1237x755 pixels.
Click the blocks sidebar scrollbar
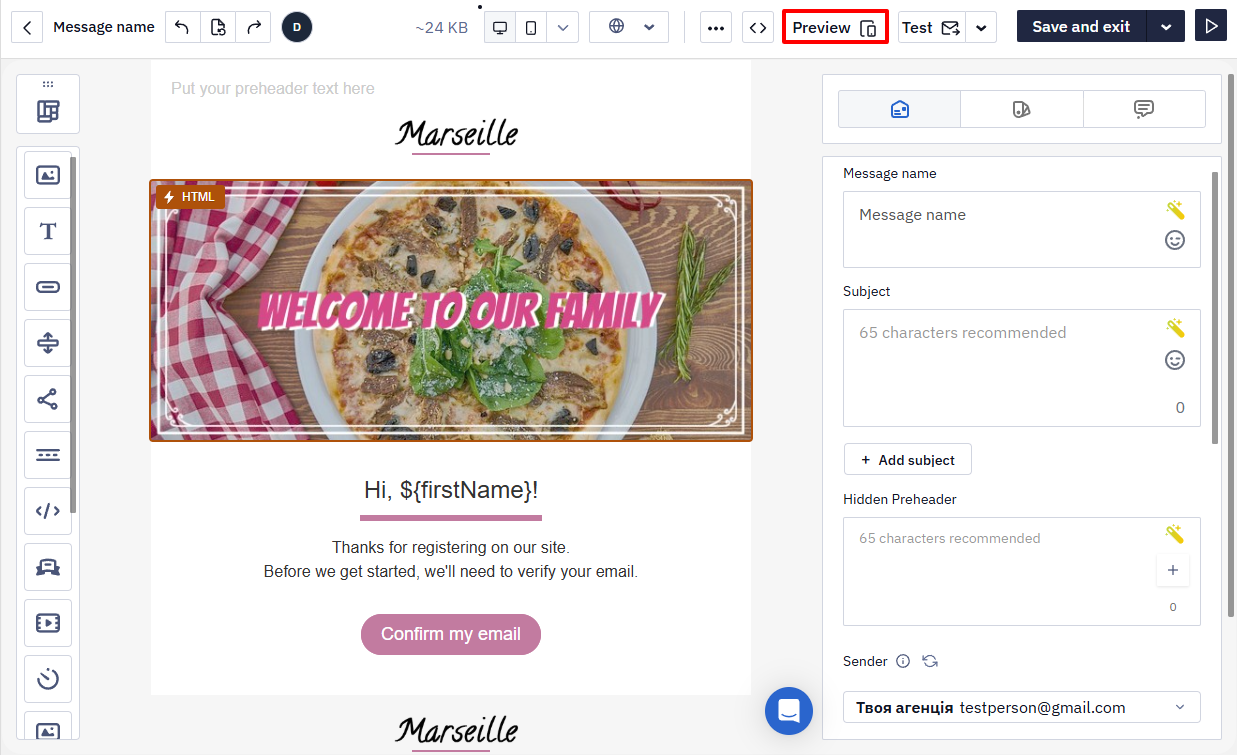73,335
